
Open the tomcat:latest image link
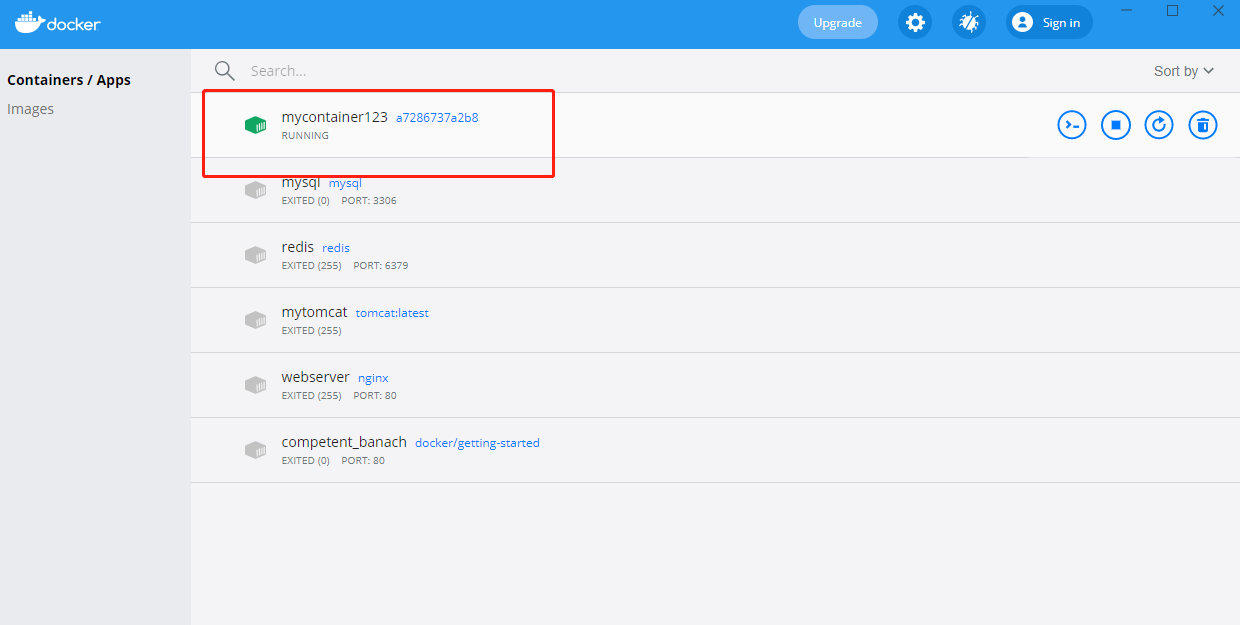[x=392, y=313]
